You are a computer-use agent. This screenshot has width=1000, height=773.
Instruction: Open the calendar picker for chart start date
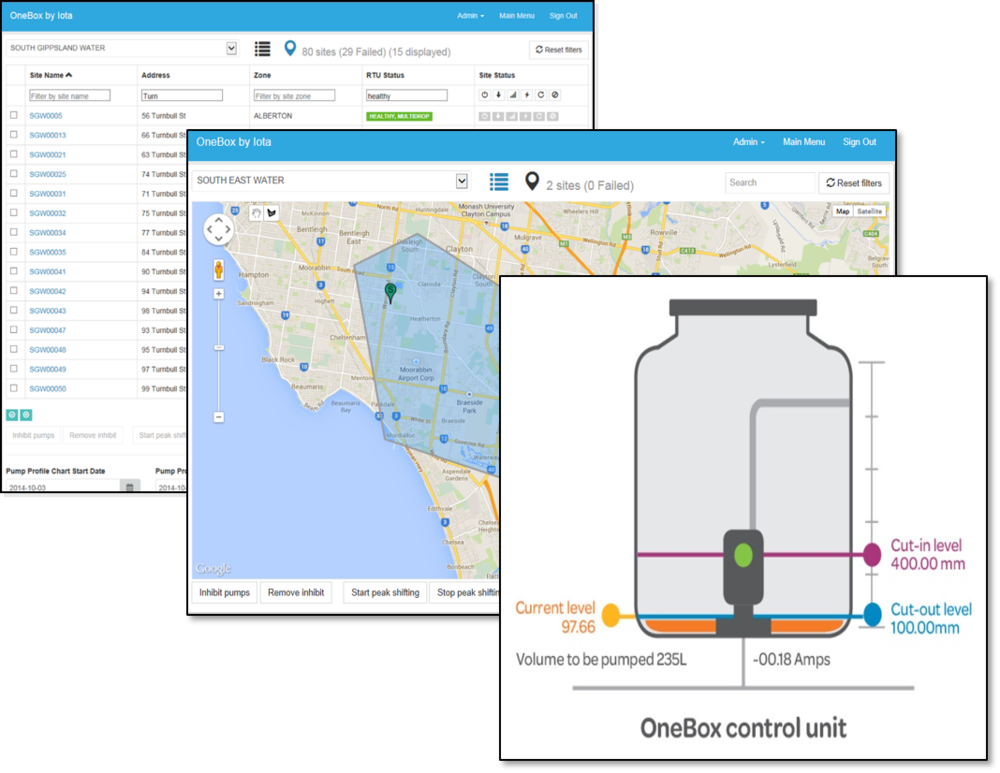(130, 487)
